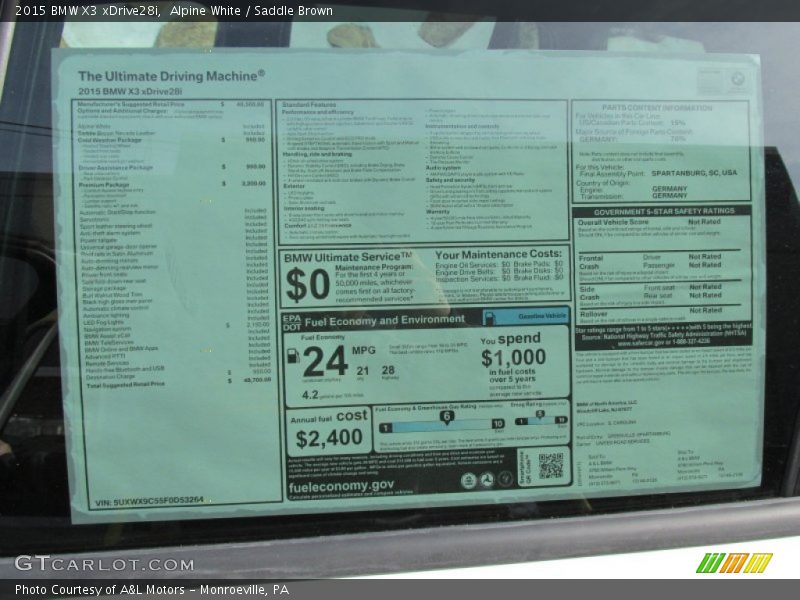Click the EPA DOT badge
The width and height of the screenshot is (800, 600).
point(292,321)
